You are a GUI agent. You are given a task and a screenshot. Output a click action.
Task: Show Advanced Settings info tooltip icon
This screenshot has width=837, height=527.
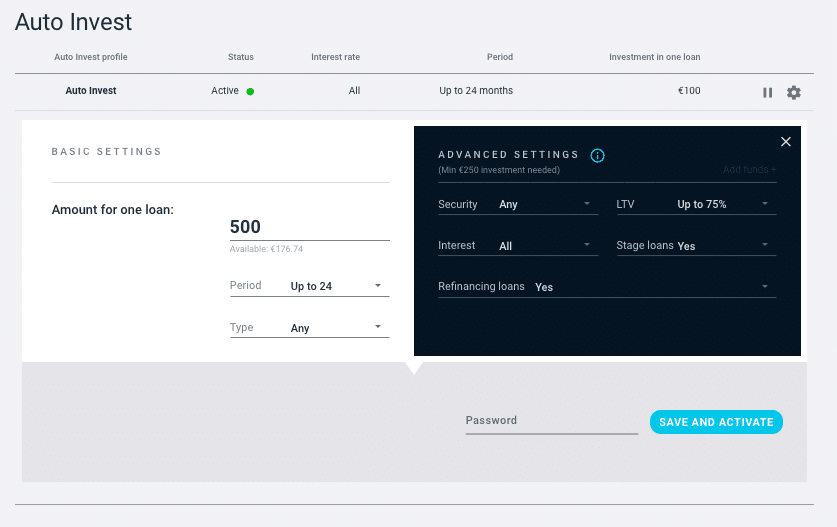click(597, 155)
